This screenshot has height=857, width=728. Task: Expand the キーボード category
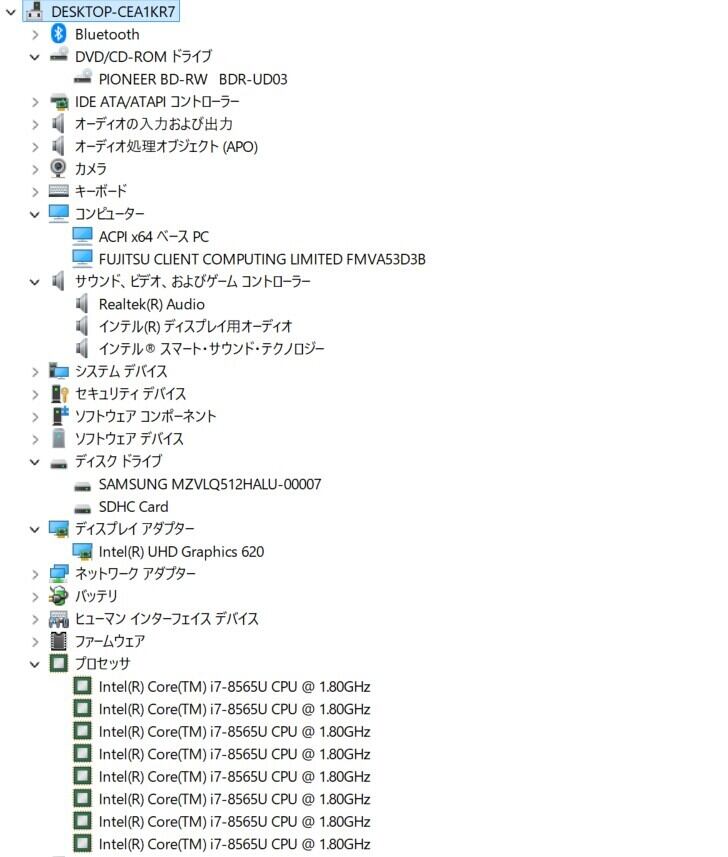36,191
